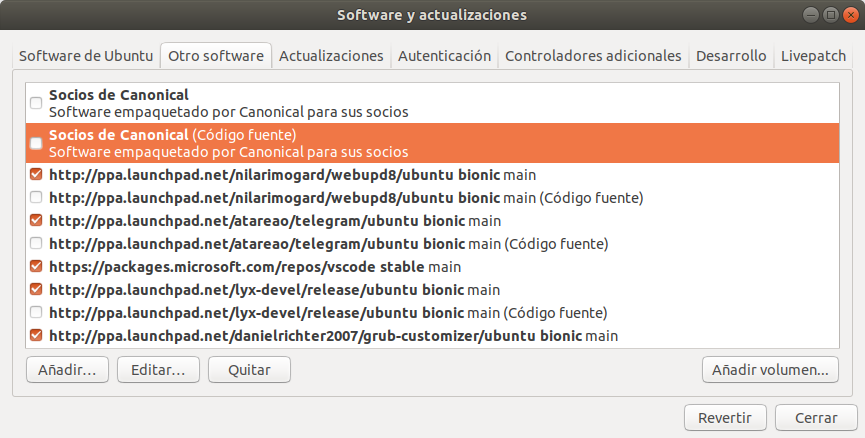Go to the Autenticación tab

(x=445, y=56)
